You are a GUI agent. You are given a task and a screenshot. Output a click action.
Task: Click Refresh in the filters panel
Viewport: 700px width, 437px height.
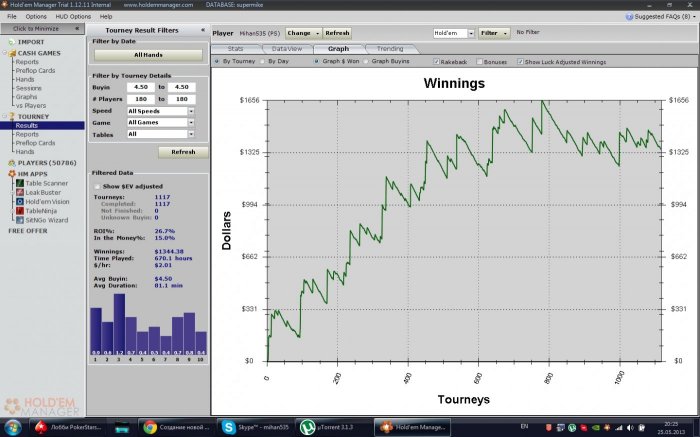pos(183,152)
